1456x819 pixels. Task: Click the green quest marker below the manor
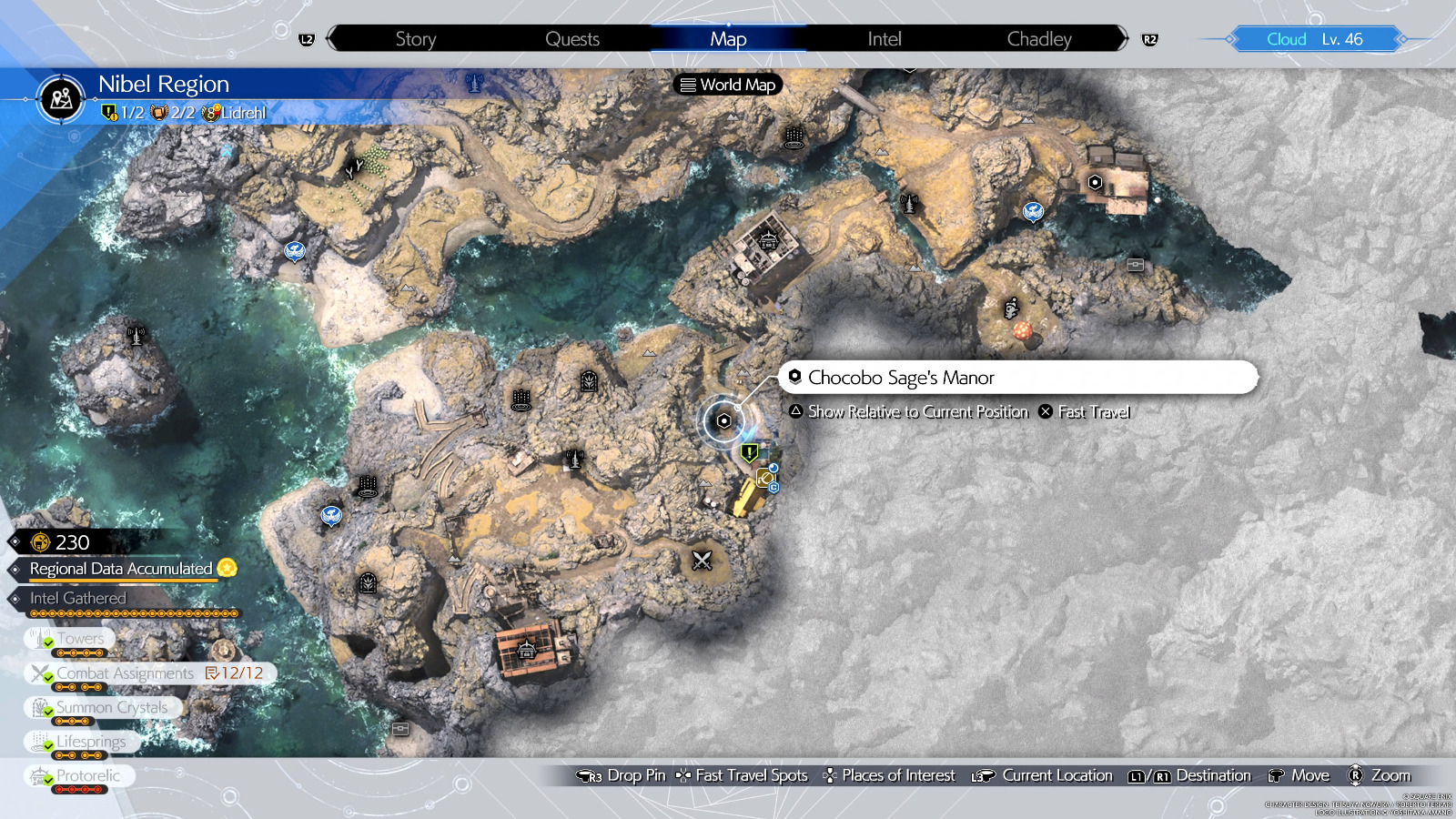[749, 452]
